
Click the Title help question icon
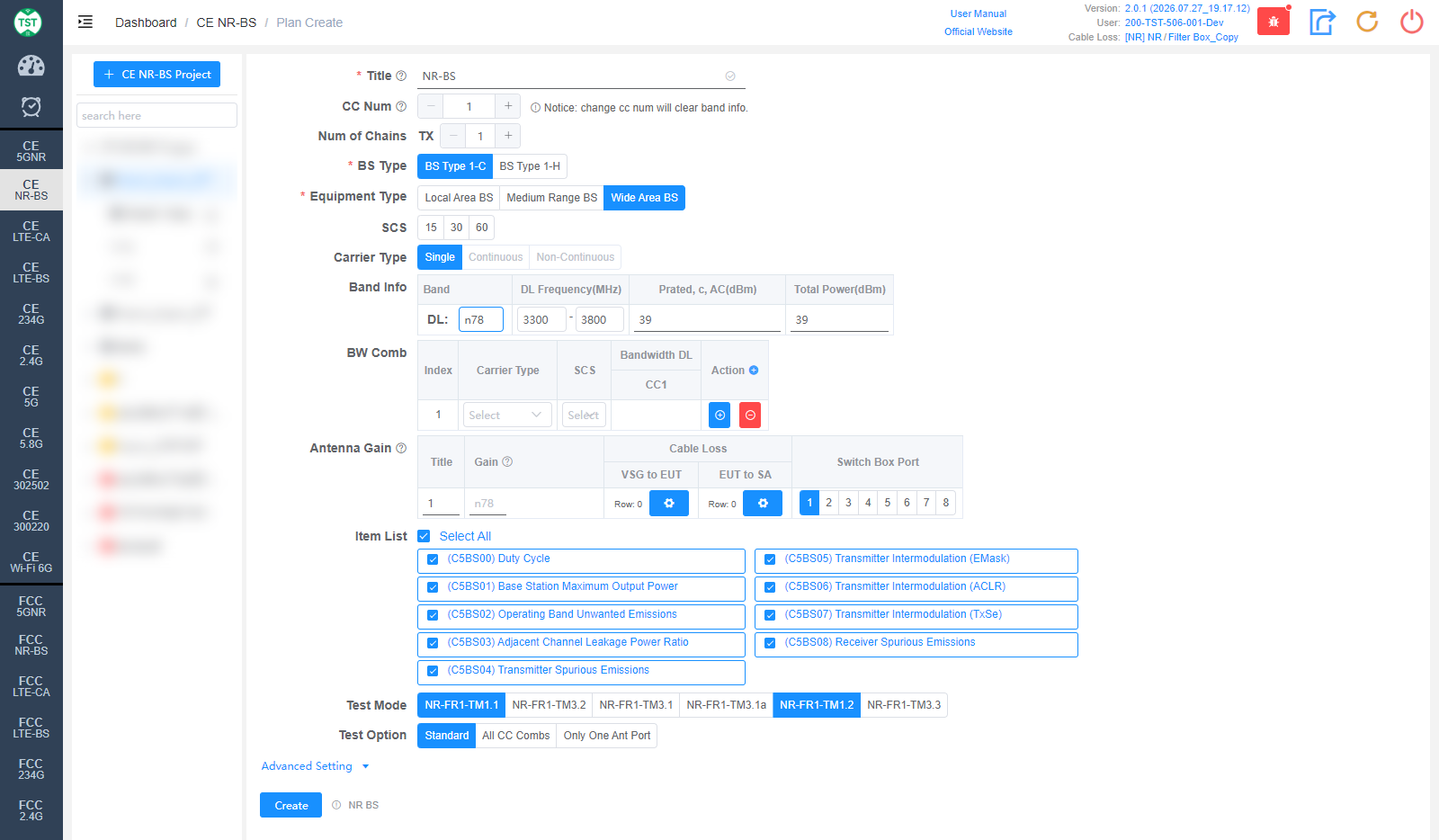coord(401,76)
